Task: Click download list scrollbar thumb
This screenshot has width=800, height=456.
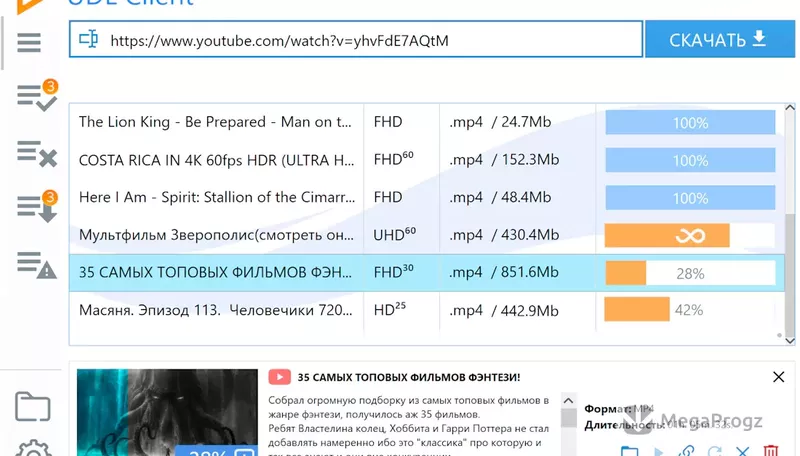Action: point(790,273)
